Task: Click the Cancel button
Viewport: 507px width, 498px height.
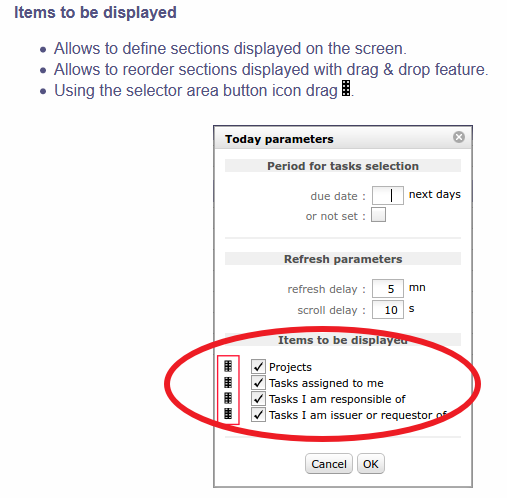Action: (x=329, y=464)
